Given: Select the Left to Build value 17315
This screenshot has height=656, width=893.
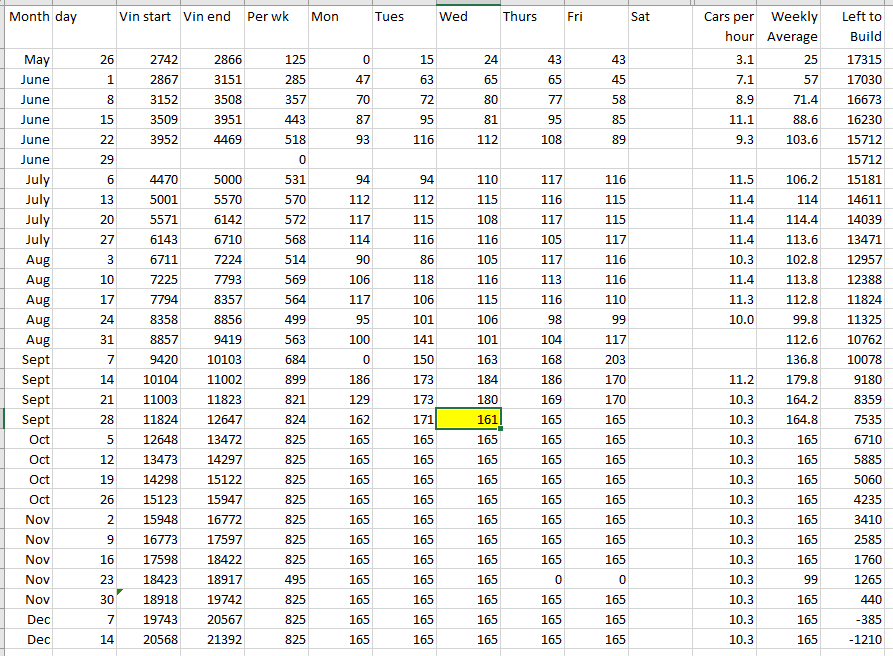Looking at the screenshot, I should click(x=856, y=60).
